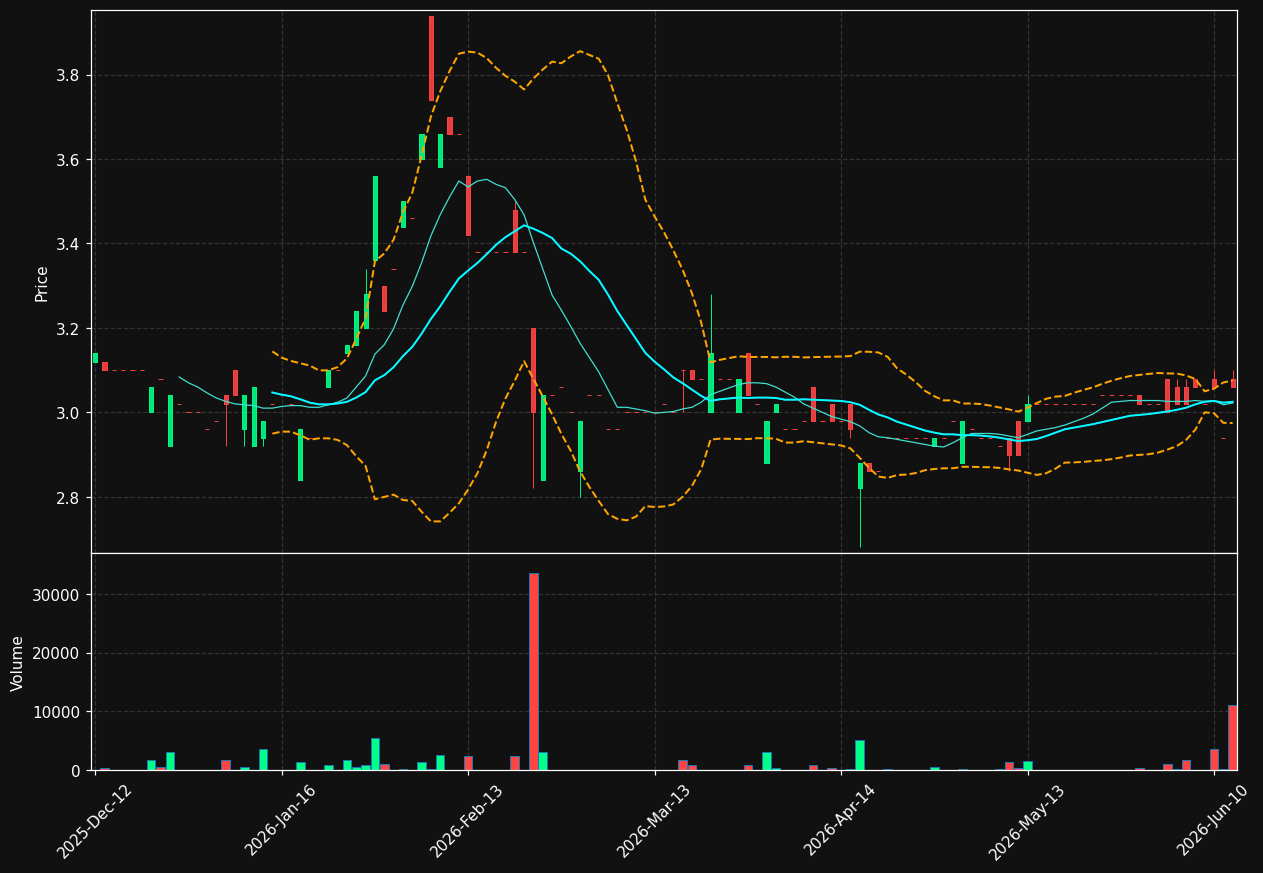Image resolution: width=1263 pixels, height=873 pixels.
Task: Click the 3.6 price tick label
Action: pos(68,160)
